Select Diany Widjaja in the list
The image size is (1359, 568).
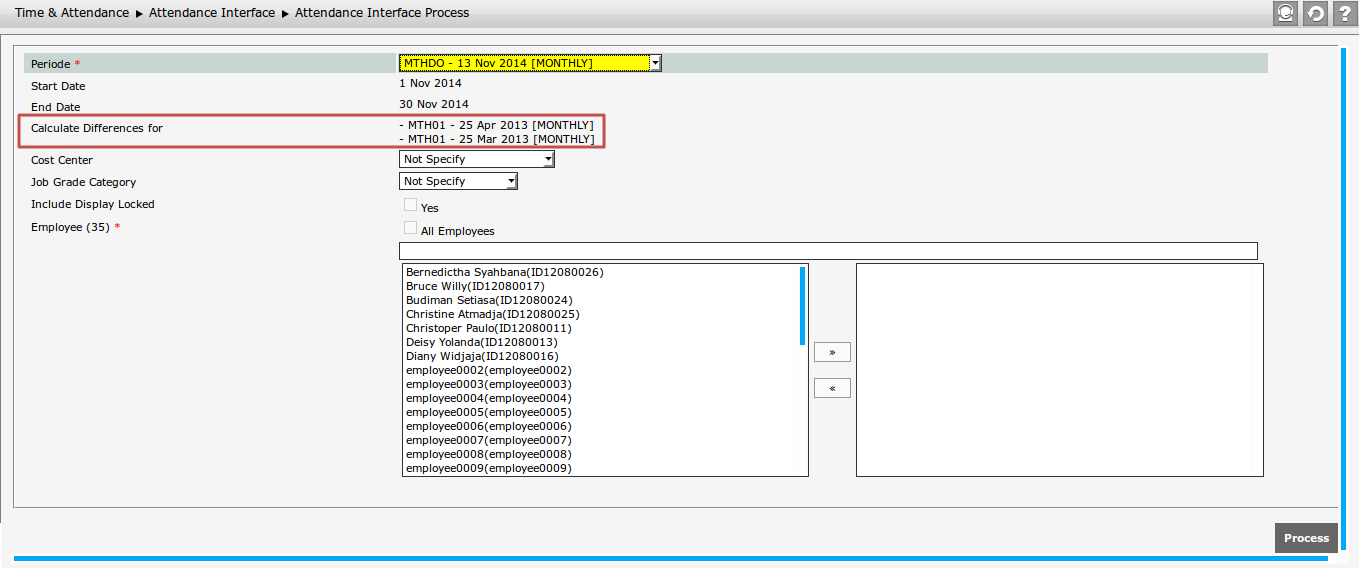pos(482,356)
